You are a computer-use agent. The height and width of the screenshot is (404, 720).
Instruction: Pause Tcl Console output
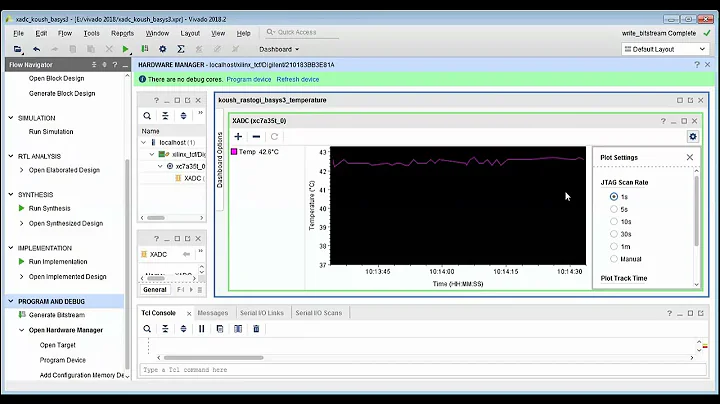[202, 329]
